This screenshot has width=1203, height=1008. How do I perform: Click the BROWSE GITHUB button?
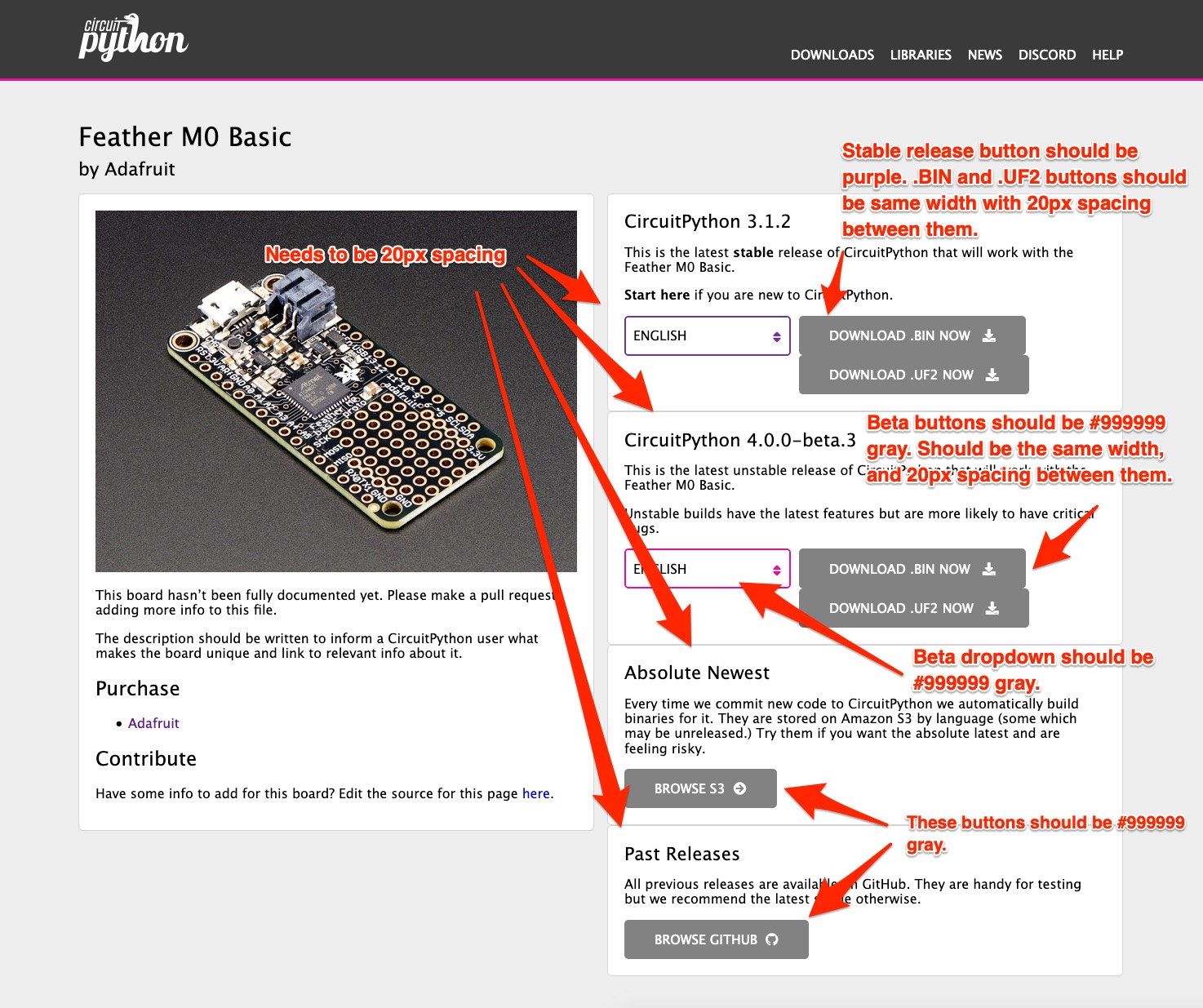click(x=717, y=939)
